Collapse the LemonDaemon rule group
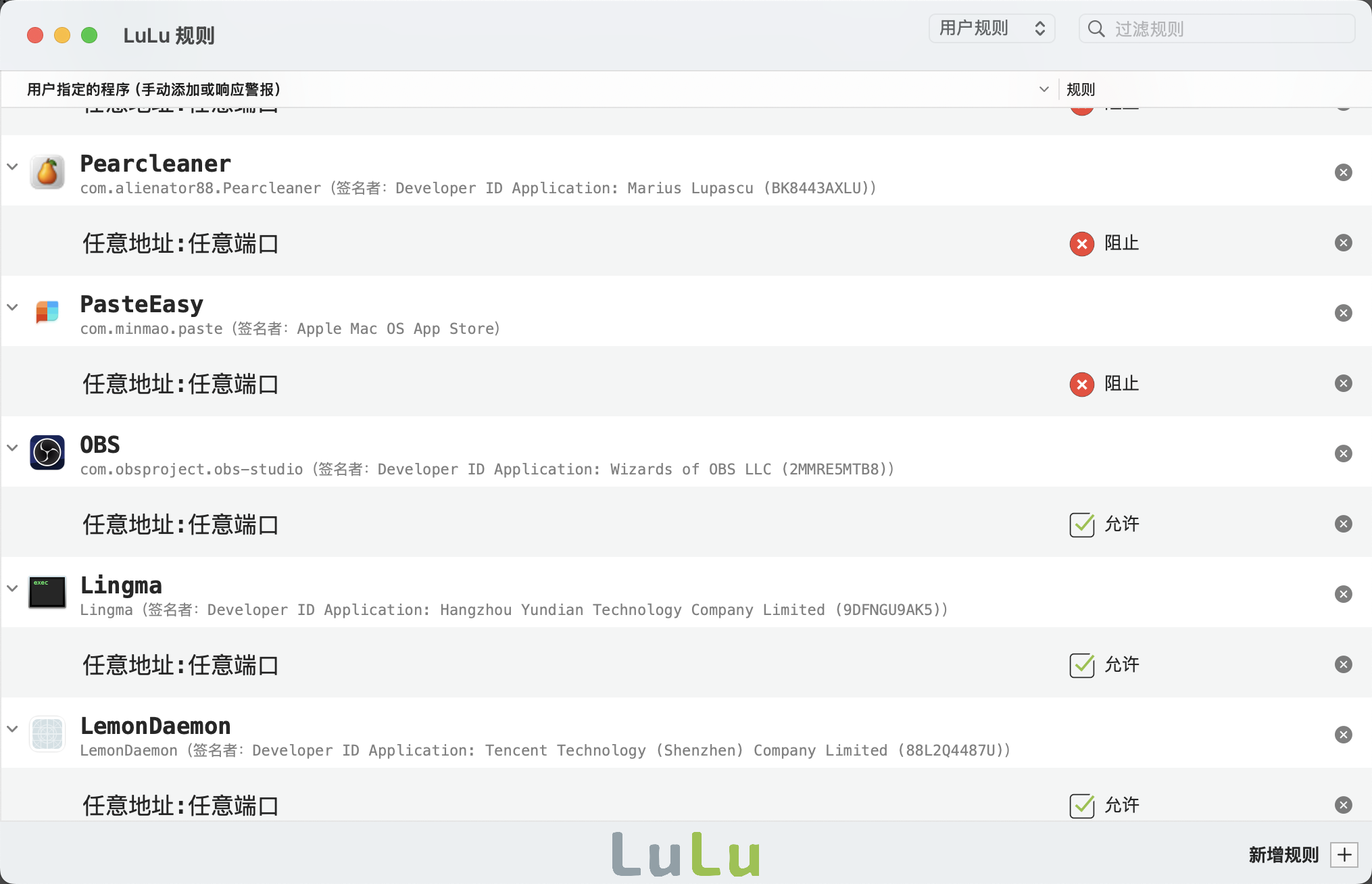The width and height of the screenshot is (1372, 884). click(12, 729)
